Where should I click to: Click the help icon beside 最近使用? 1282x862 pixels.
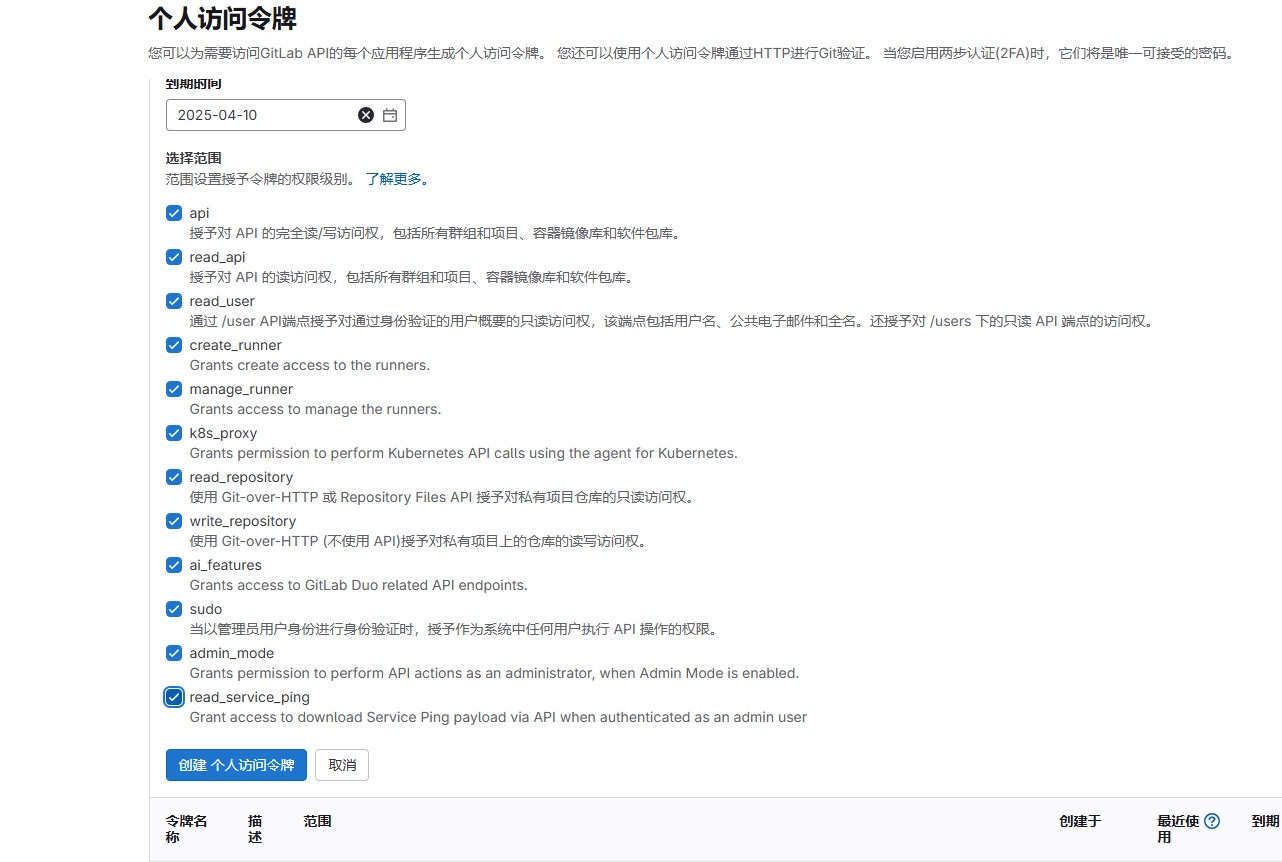coord(1212,821)
